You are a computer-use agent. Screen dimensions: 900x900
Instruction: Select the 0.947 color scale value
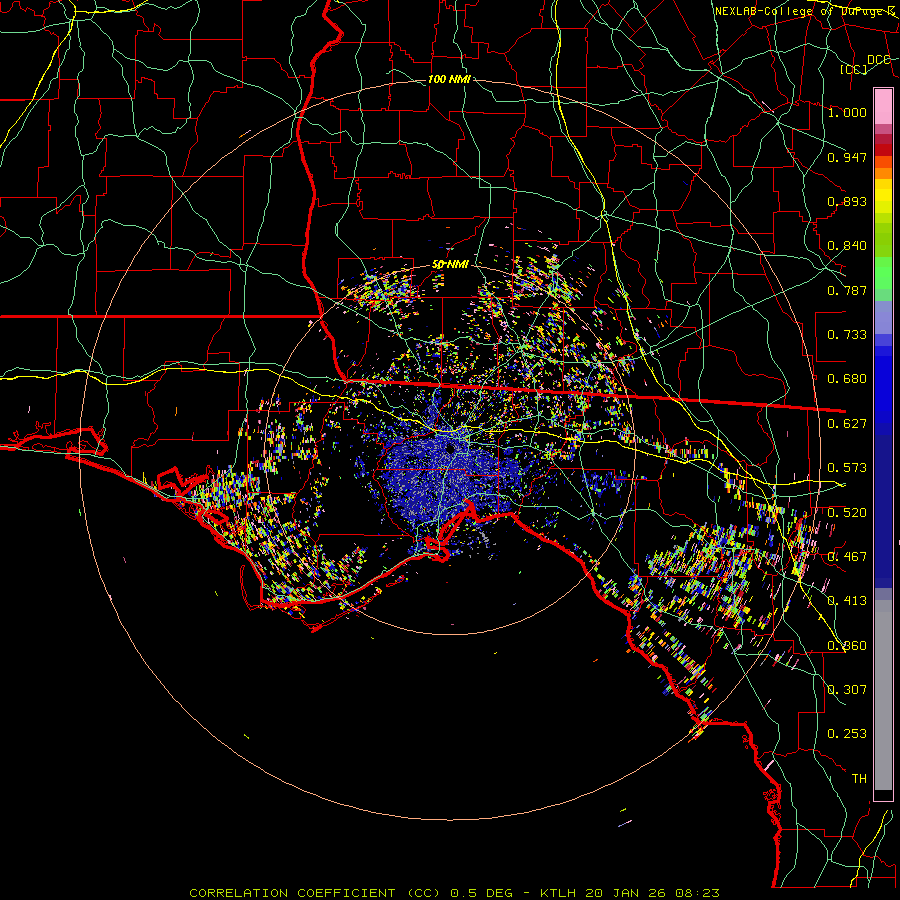[x=847, y=157]
